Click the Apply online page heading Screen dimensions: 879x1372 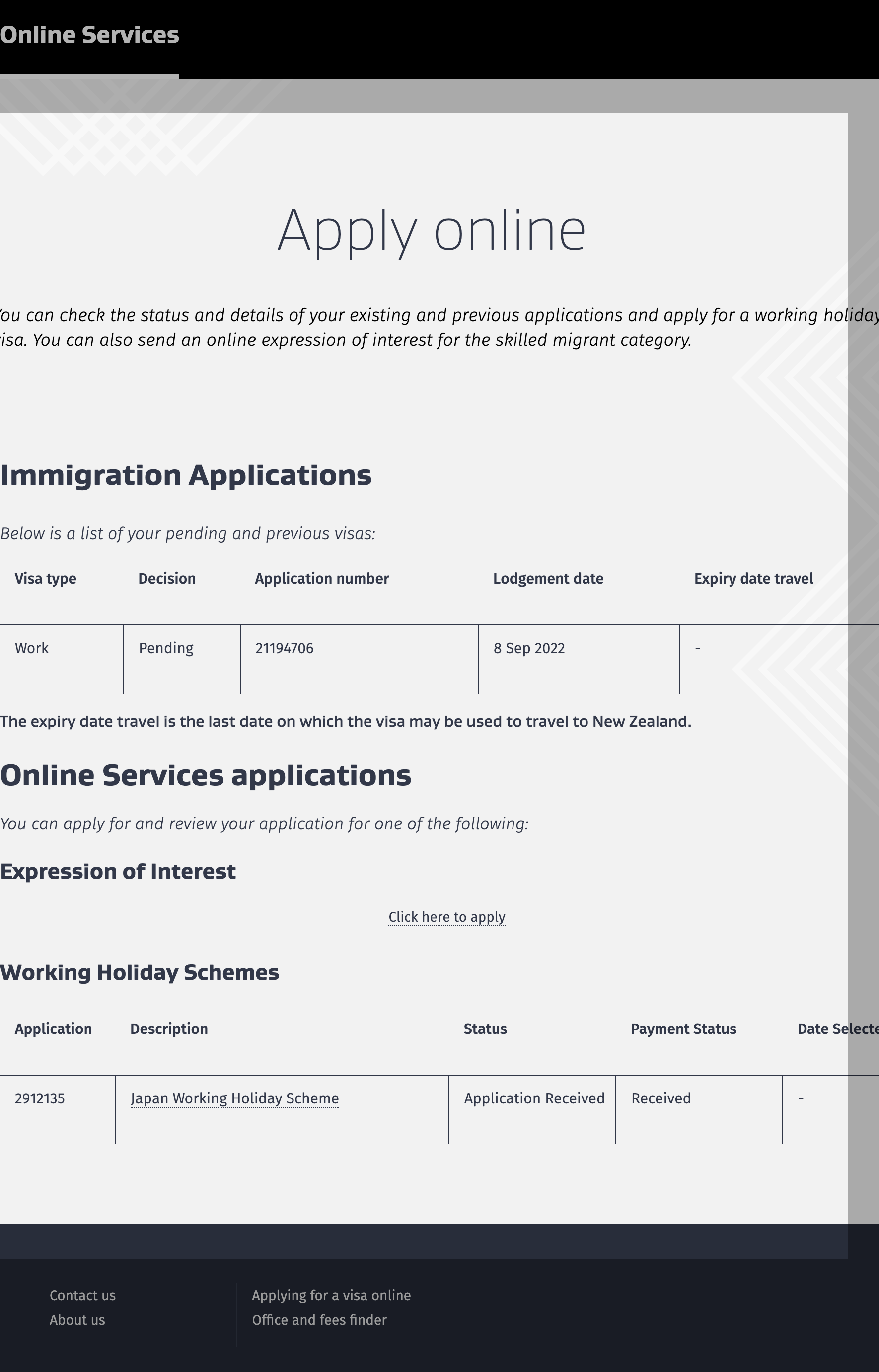click(x=432, y=230)
